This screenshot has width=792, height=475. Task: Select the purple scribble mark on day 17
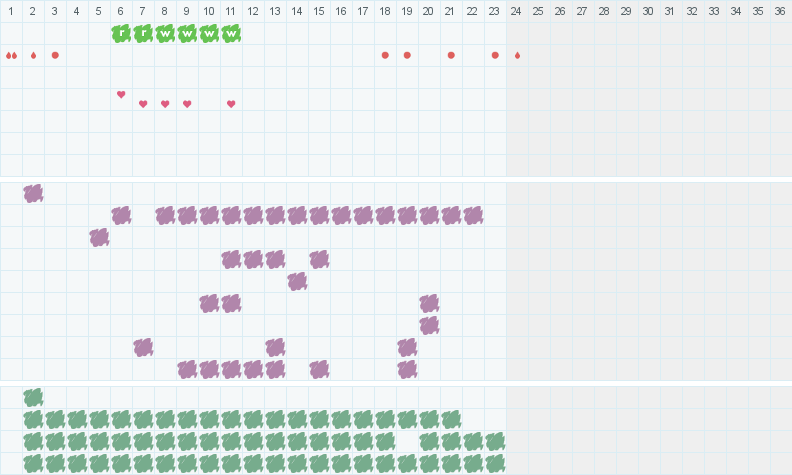363,216
